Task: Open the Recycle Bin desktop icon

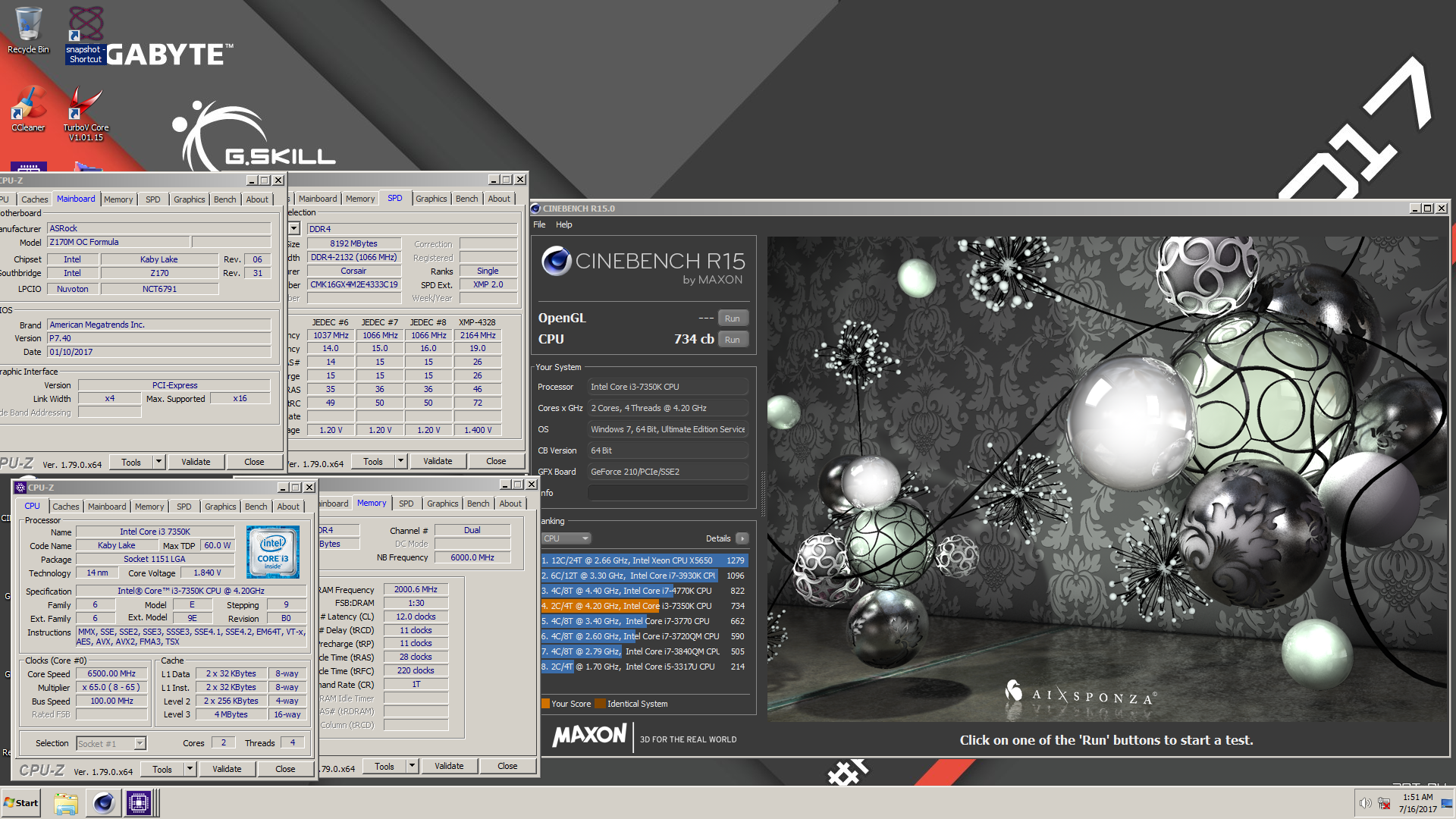Action: tap(28, 30)
